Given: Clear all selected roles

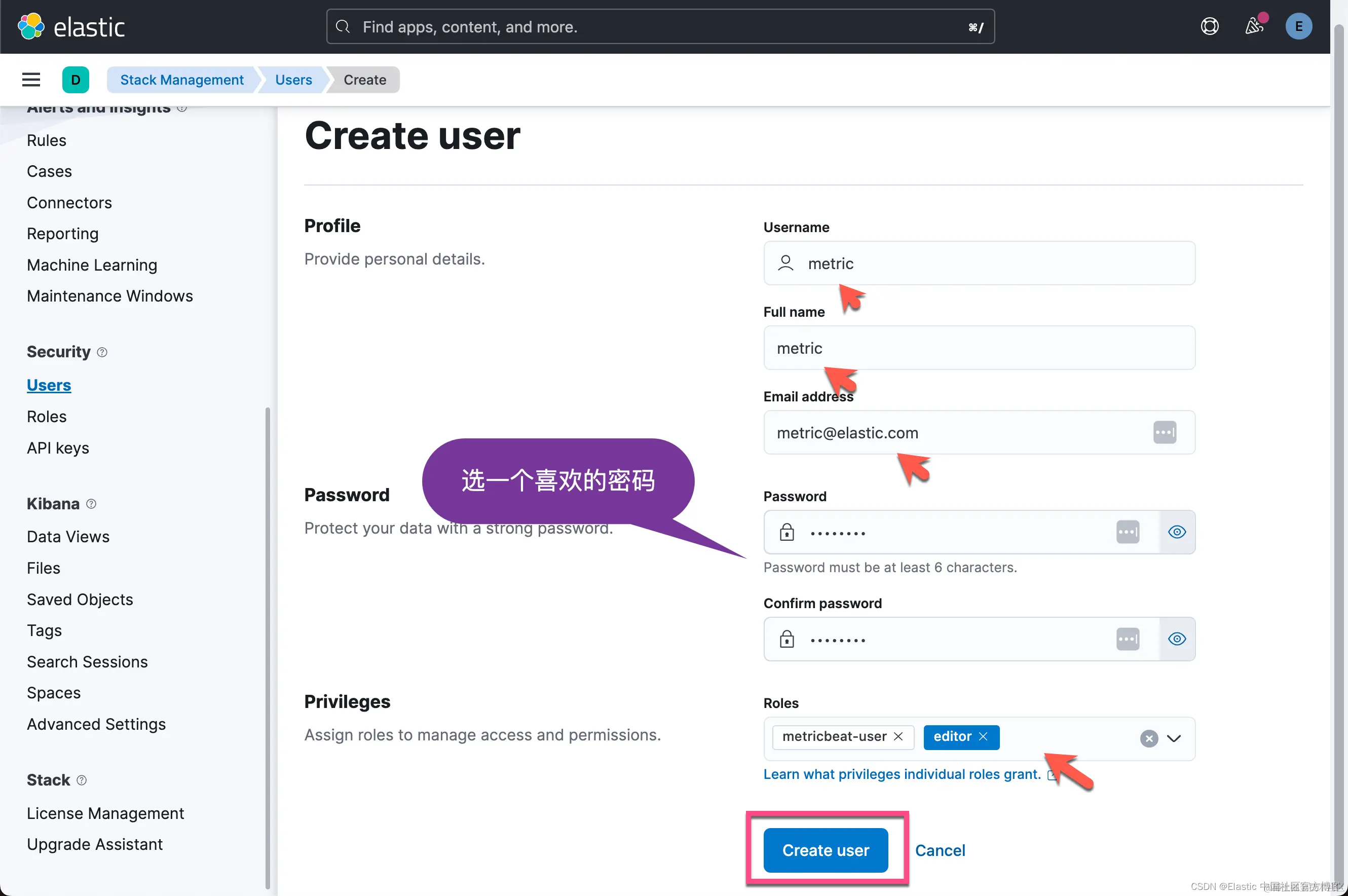Looking at the screenshot, I should 1148,738.
